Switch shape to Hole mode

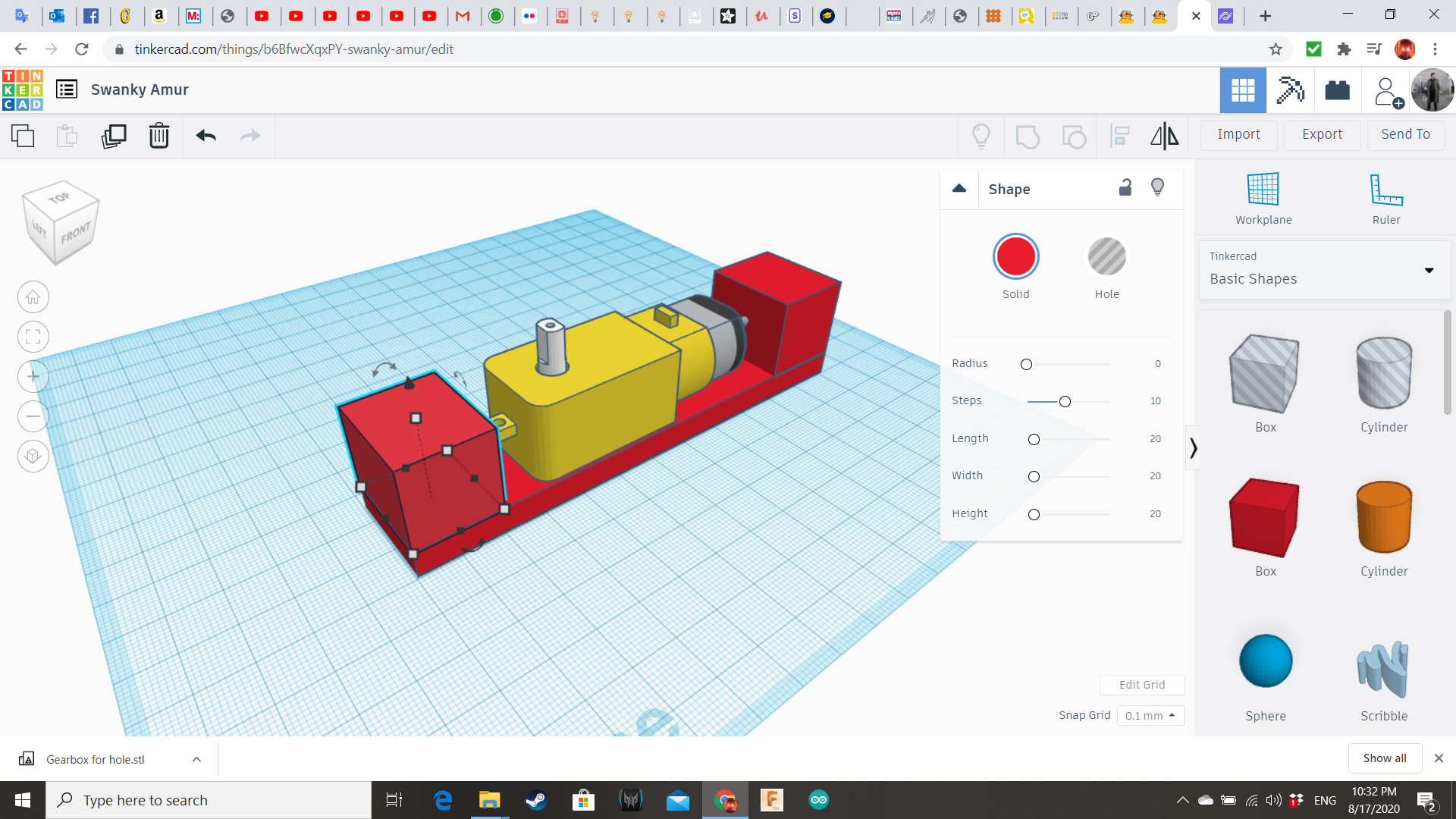pyautogui.click(x=1106, y=257)
